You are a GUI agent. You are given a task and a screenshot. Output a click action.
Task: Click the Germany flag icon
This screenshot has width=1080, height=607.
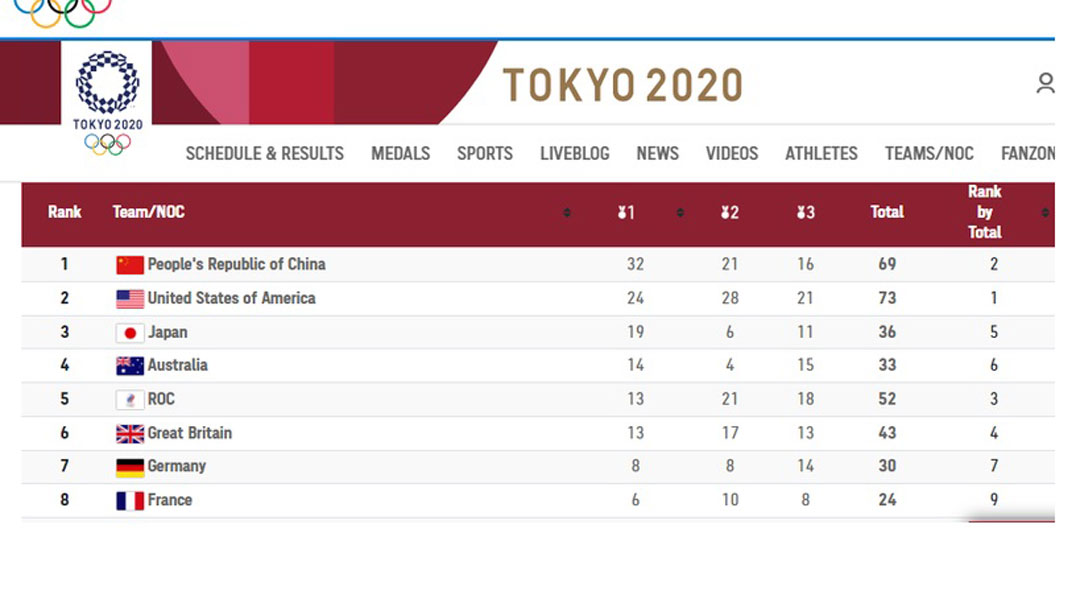point(129,467)
